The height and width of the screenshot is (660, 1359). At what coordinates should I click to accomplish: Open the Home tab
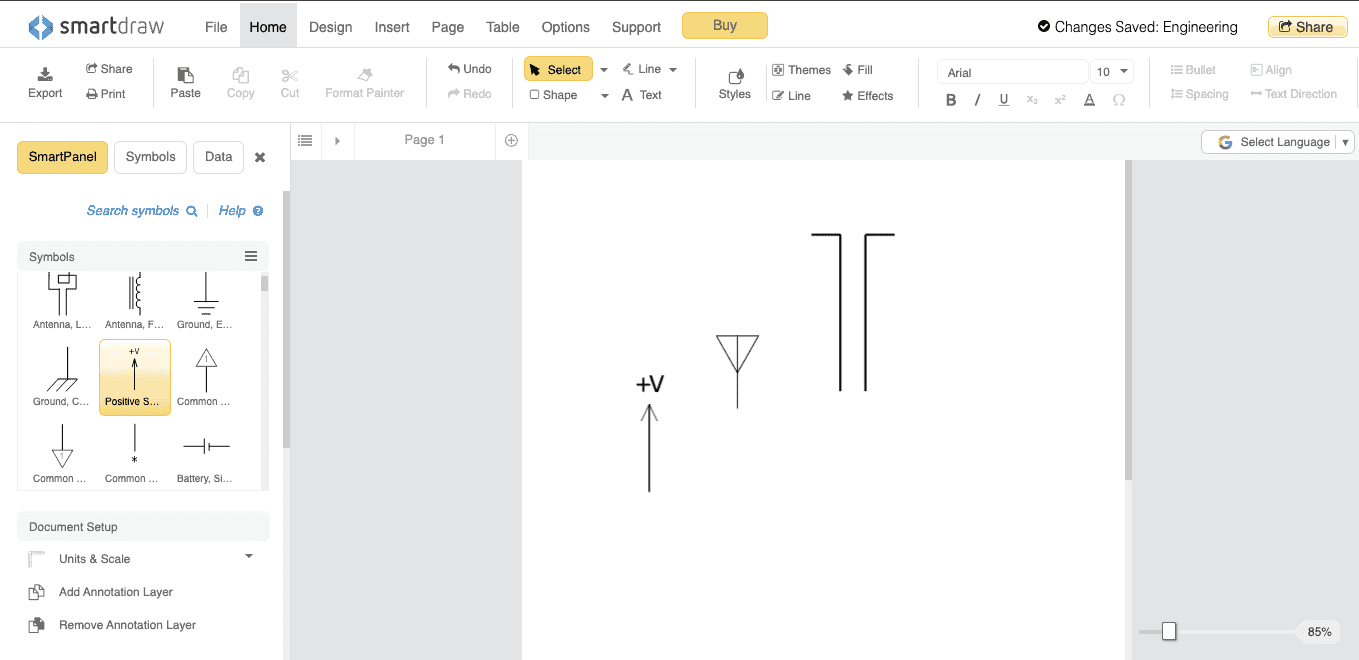tap(268, 27)
